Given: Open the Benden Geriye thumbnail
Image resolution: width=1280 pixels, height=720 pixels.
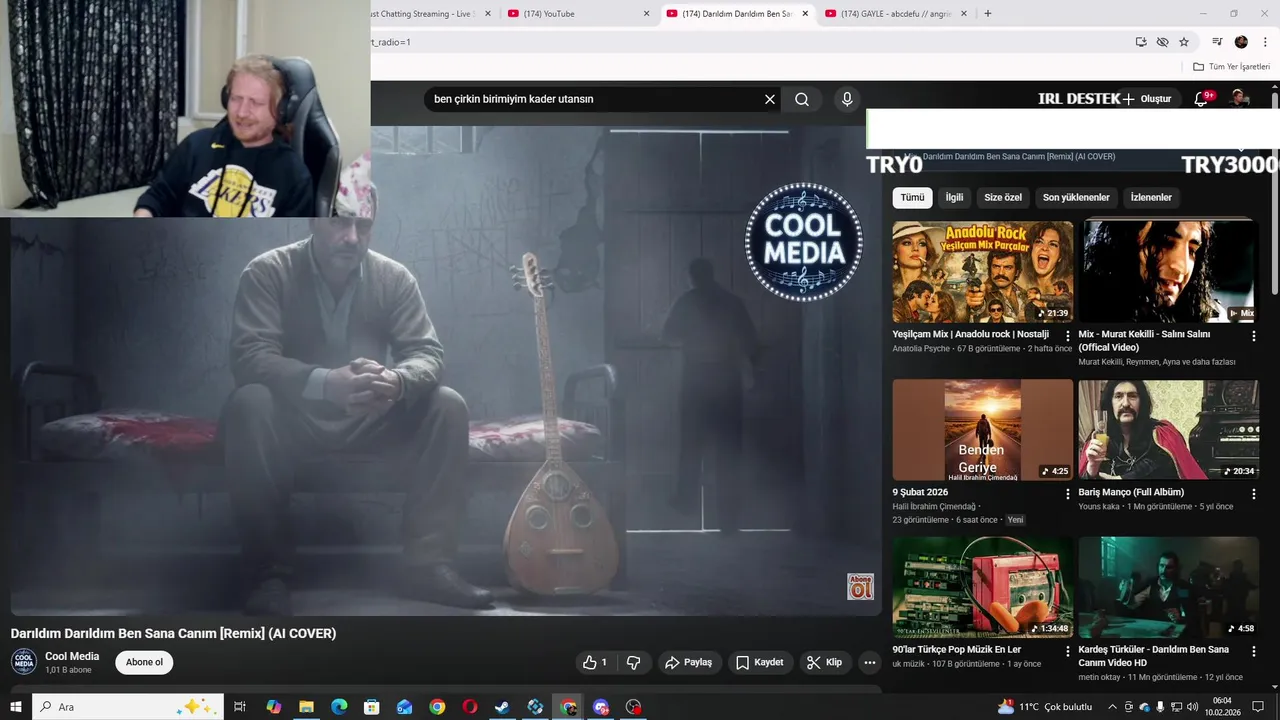Looking at the screenshot, I should tap(982, 429).
